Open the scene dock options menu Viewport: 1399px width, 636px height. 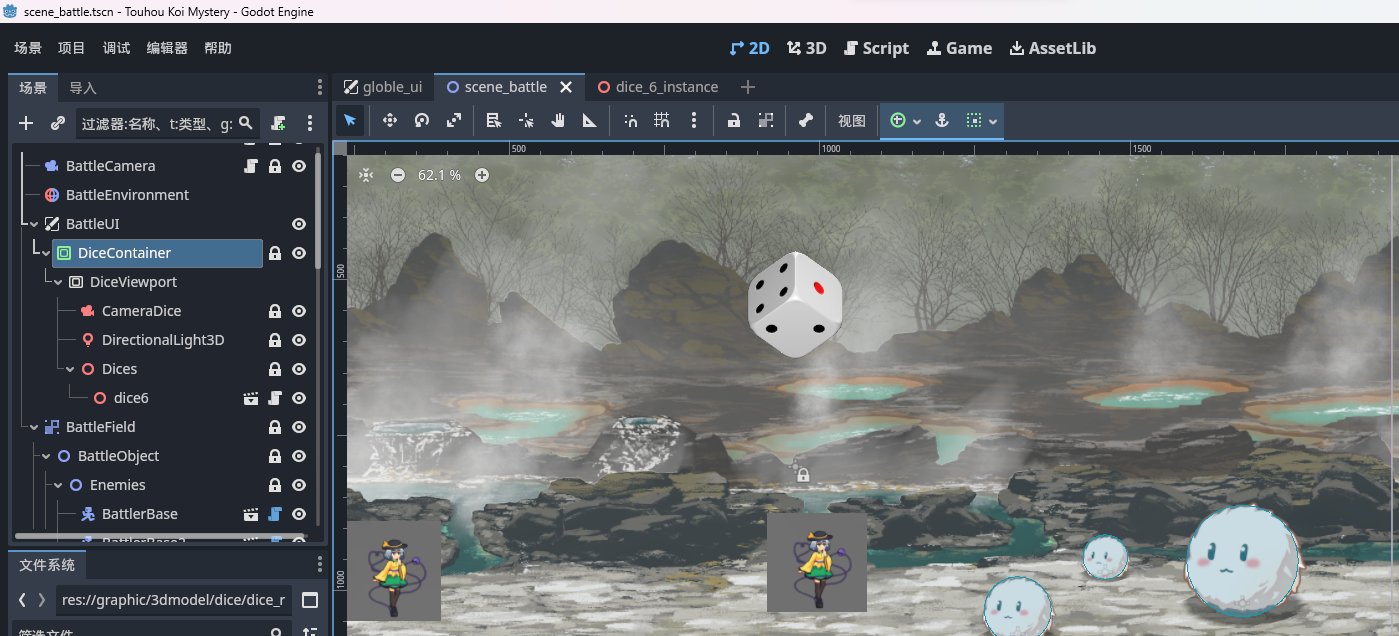(x=310, y=124)
